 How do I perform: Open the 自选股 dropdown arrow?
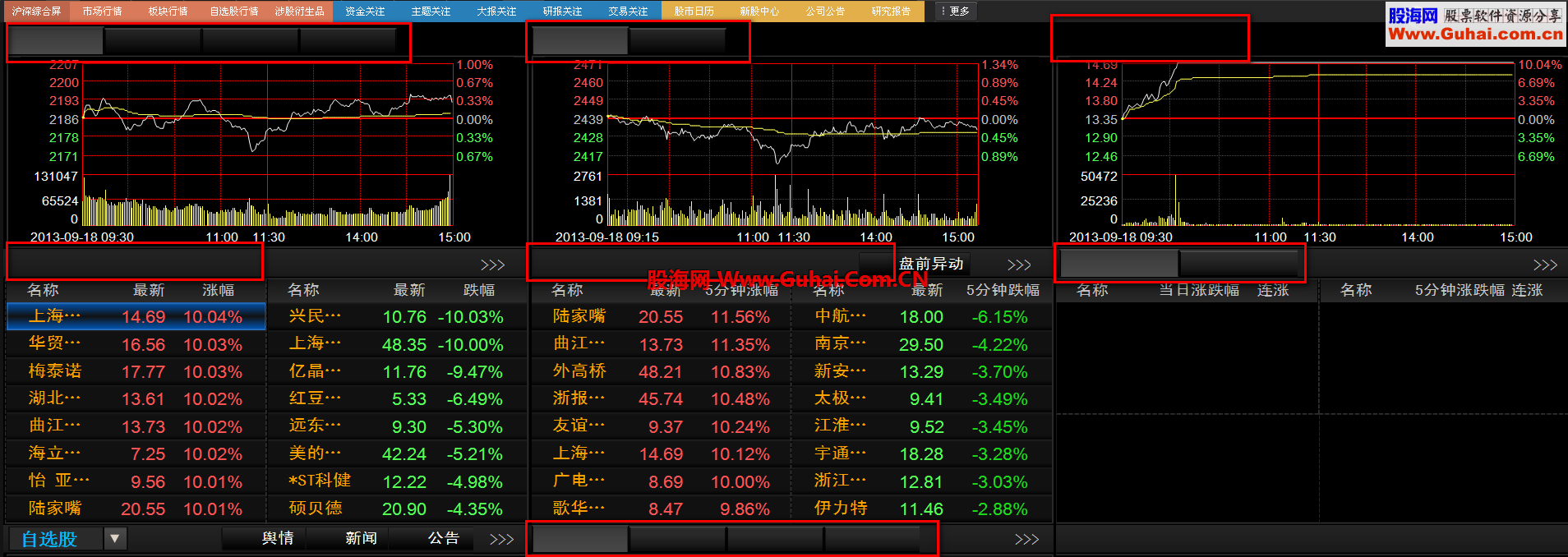(115, 539)
